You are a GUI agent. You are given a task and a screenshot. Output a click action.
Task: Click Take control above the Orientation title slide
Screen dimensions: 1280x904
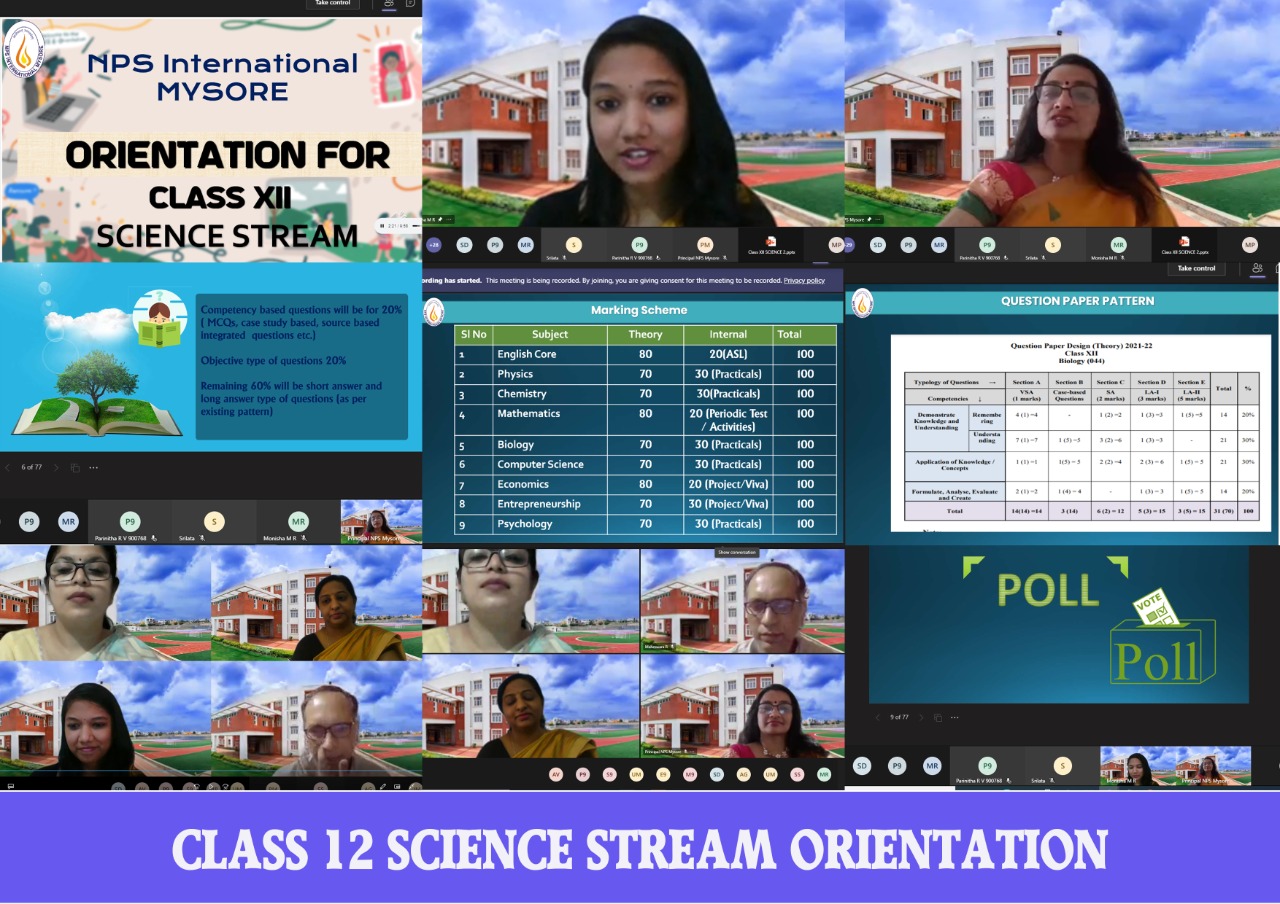334,3
